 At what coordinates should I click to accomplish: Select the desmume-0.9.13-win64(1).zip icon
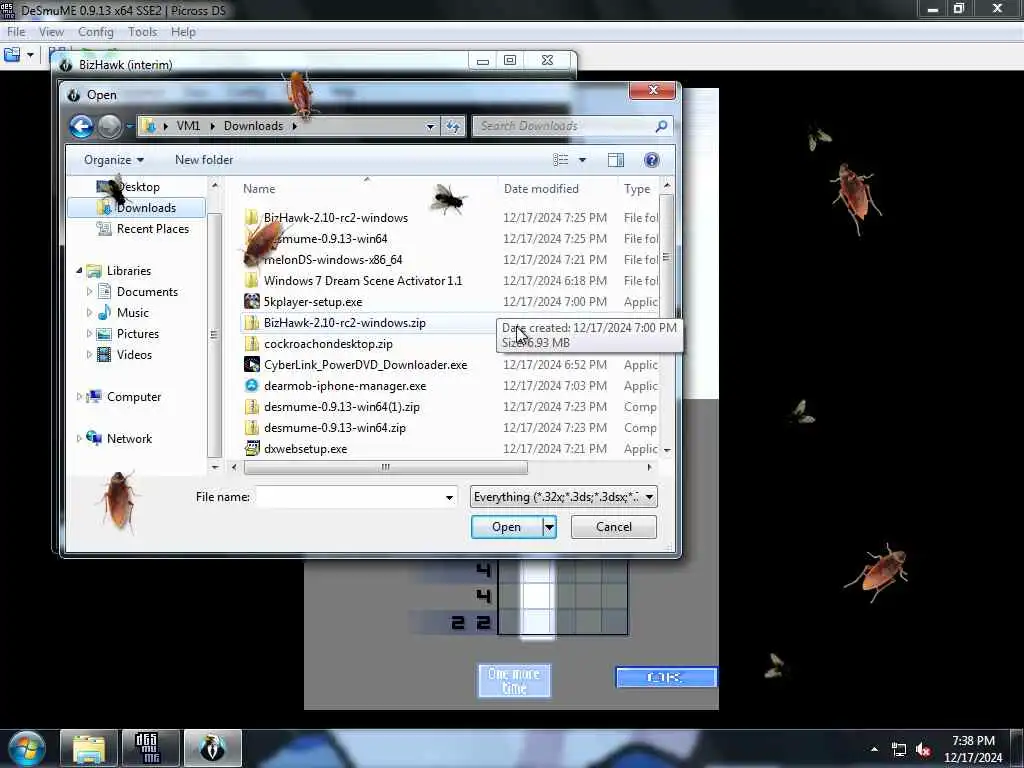click(x=251, y=407)
